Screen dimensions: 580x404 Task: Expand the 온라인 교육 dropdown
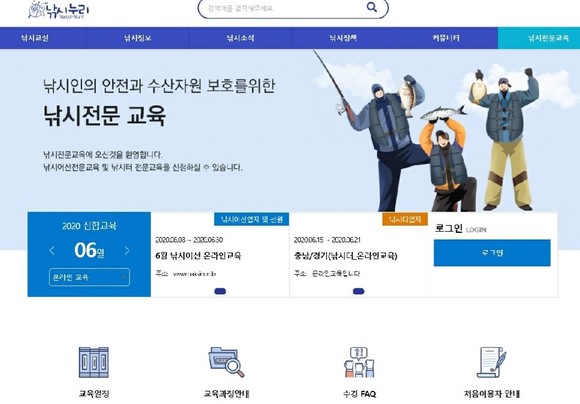coord(89,277)
